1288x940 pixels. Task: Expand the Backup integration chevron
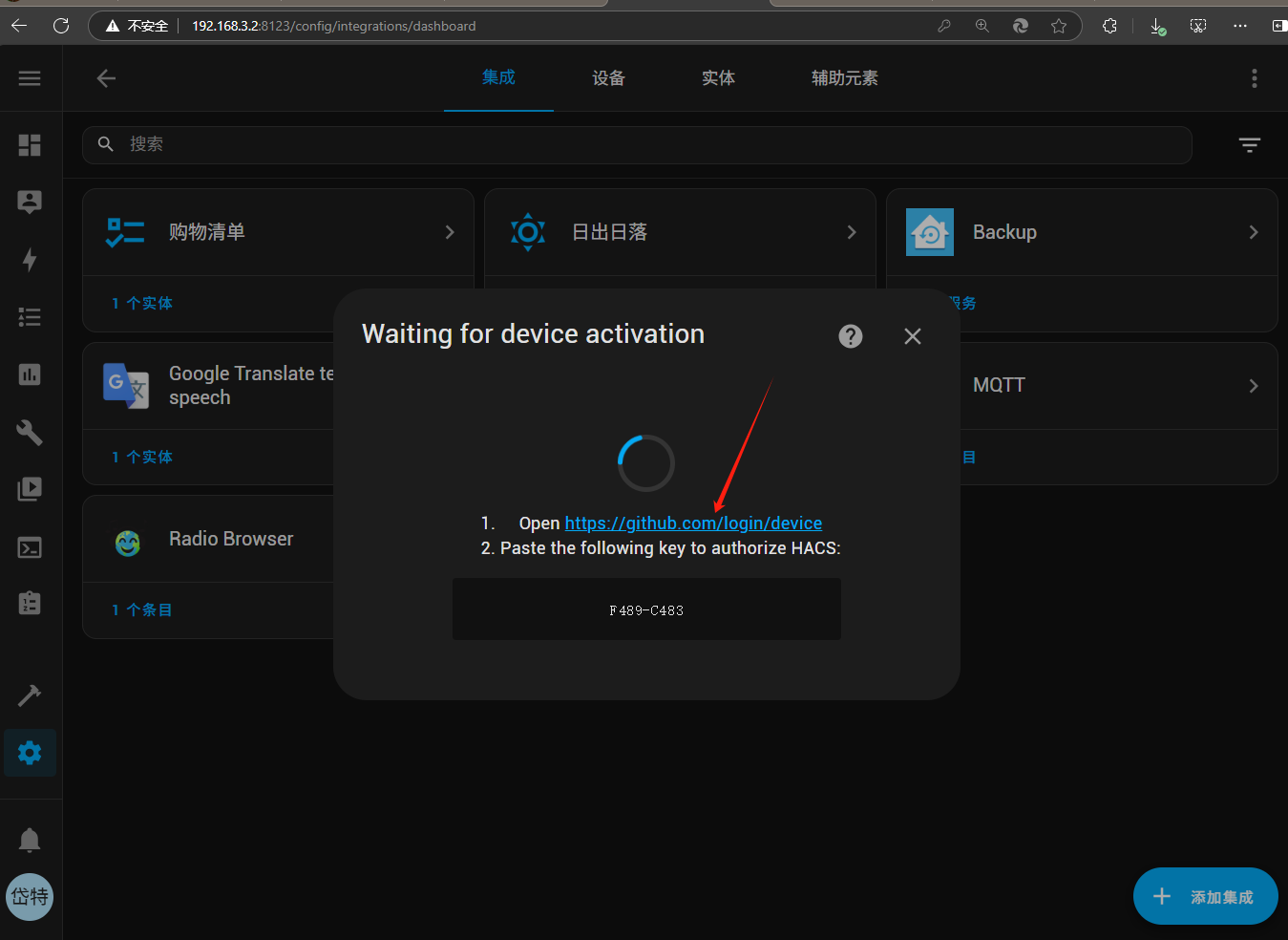tap(1254, 232)
